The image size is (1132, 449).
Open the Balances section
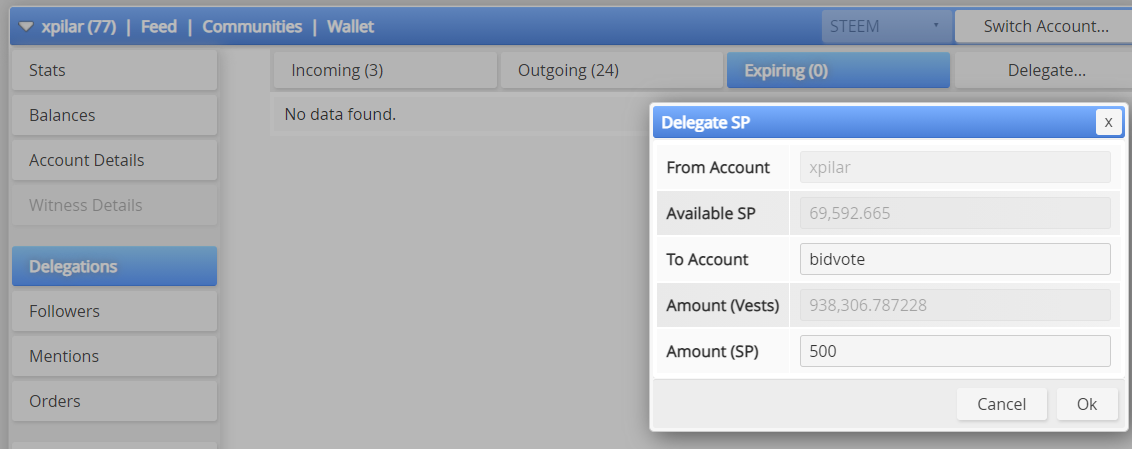(x=114, y=116)
